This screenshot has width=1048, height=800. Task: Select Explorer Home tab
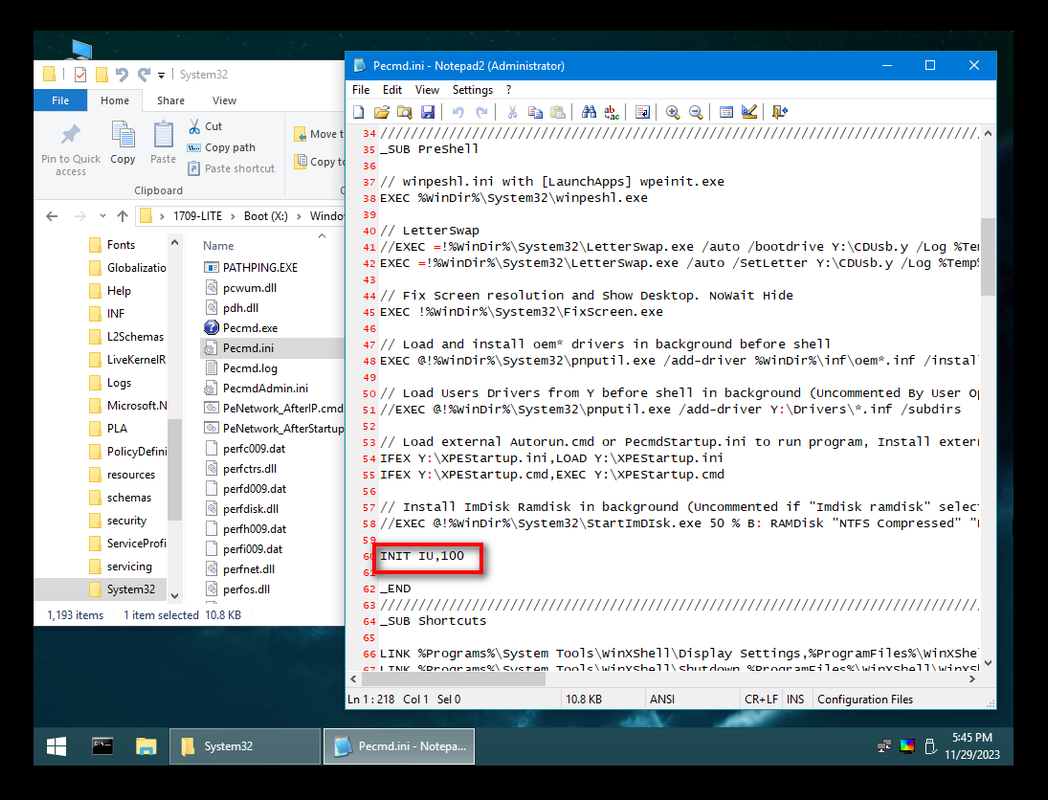tap(115, 100)
